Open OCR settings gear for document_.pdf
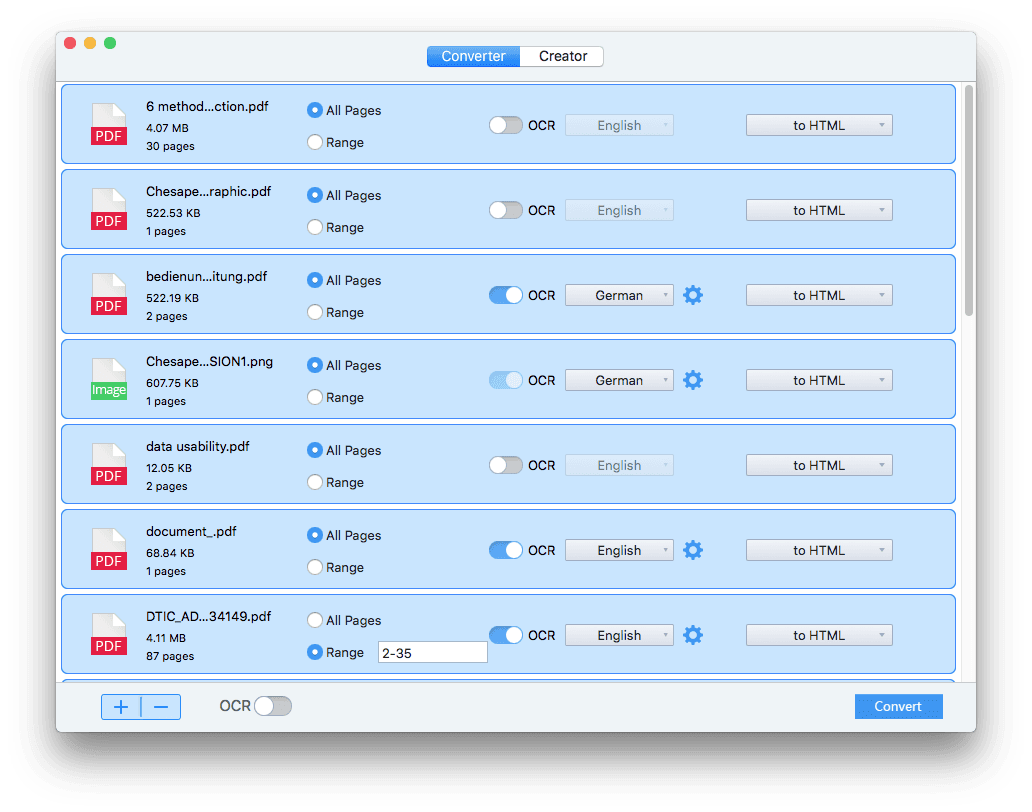This screenshot has height=812, width=1032. click(x=693, y=550)
